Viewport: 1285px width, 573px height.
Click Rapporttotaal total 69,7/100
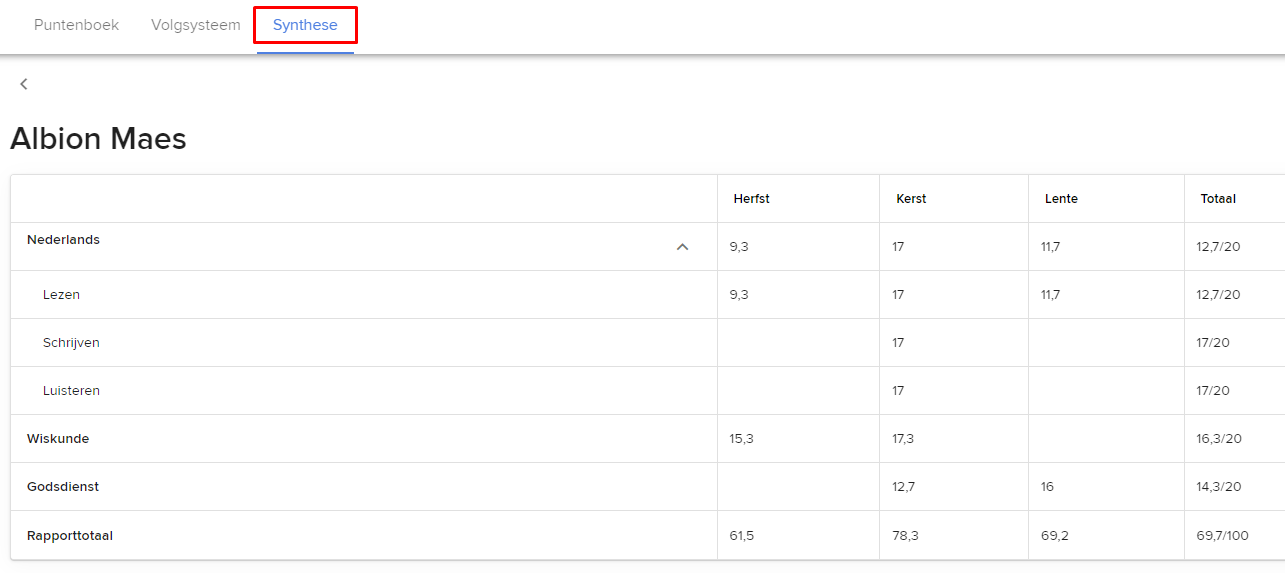click(1224, 536)
